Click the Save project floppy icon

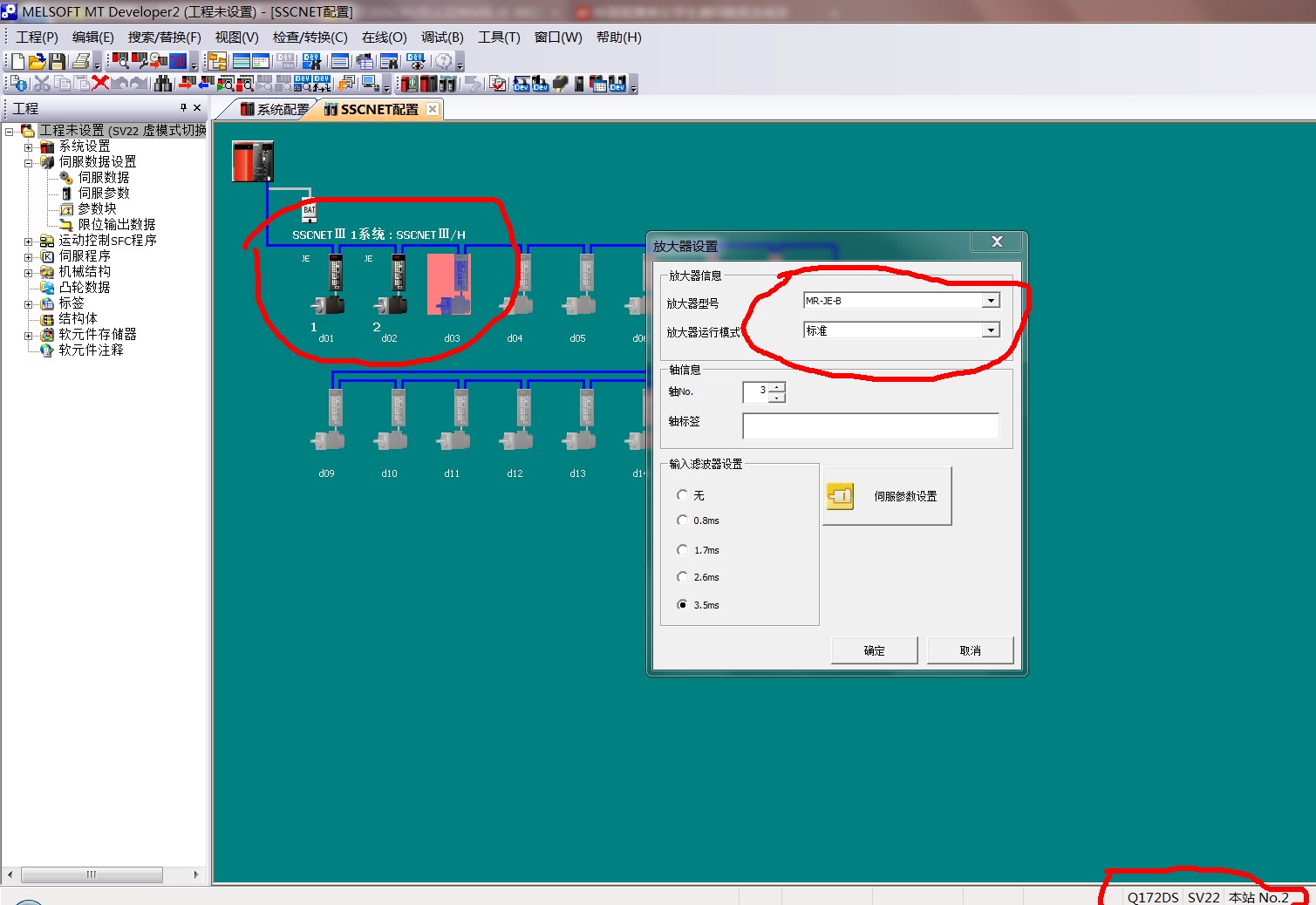pyautogui.click(x=57, y=61)
